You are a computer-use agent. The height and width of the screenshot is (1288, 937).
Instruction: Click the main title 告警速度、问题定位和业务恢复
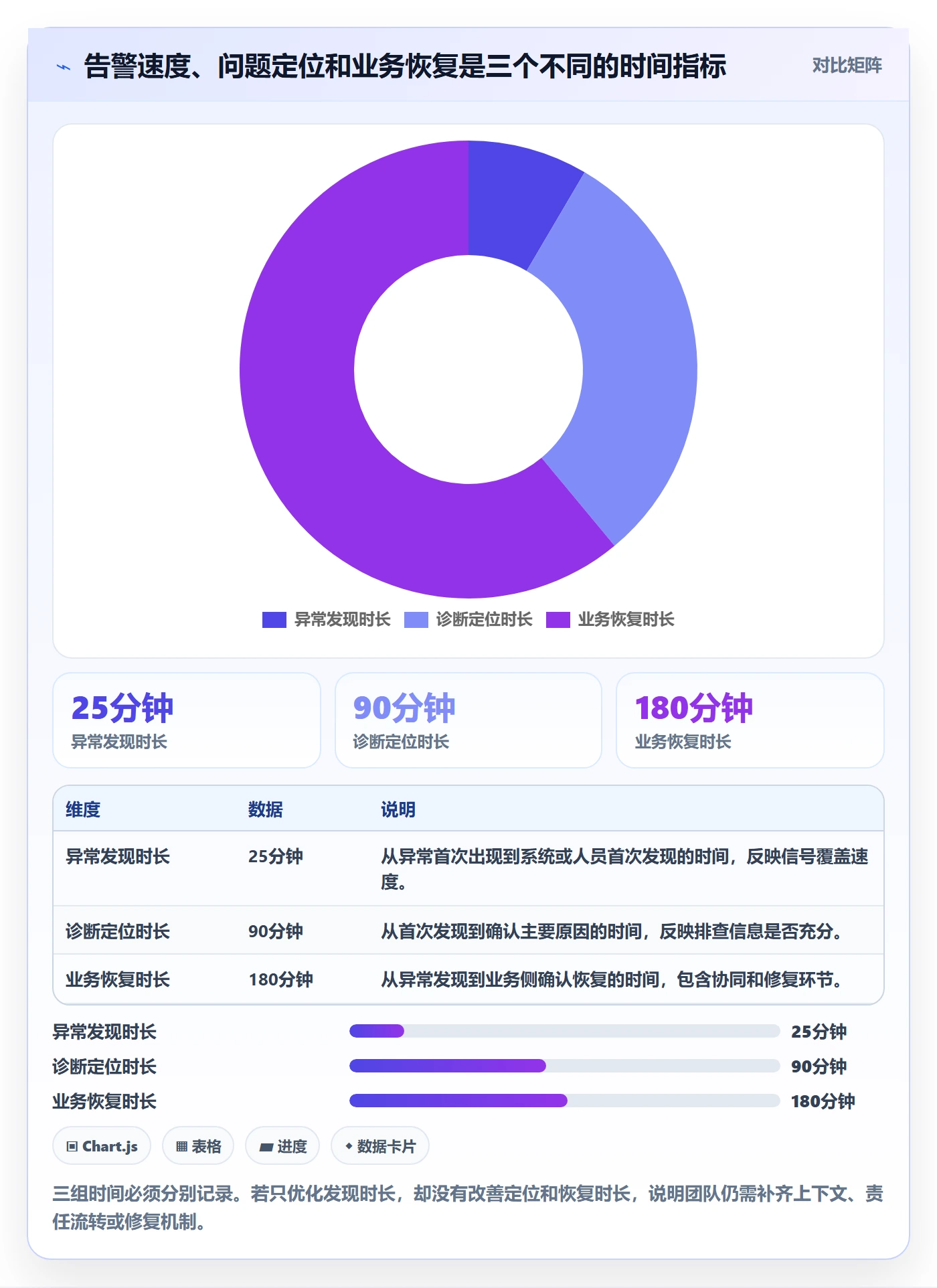[404, 66]
